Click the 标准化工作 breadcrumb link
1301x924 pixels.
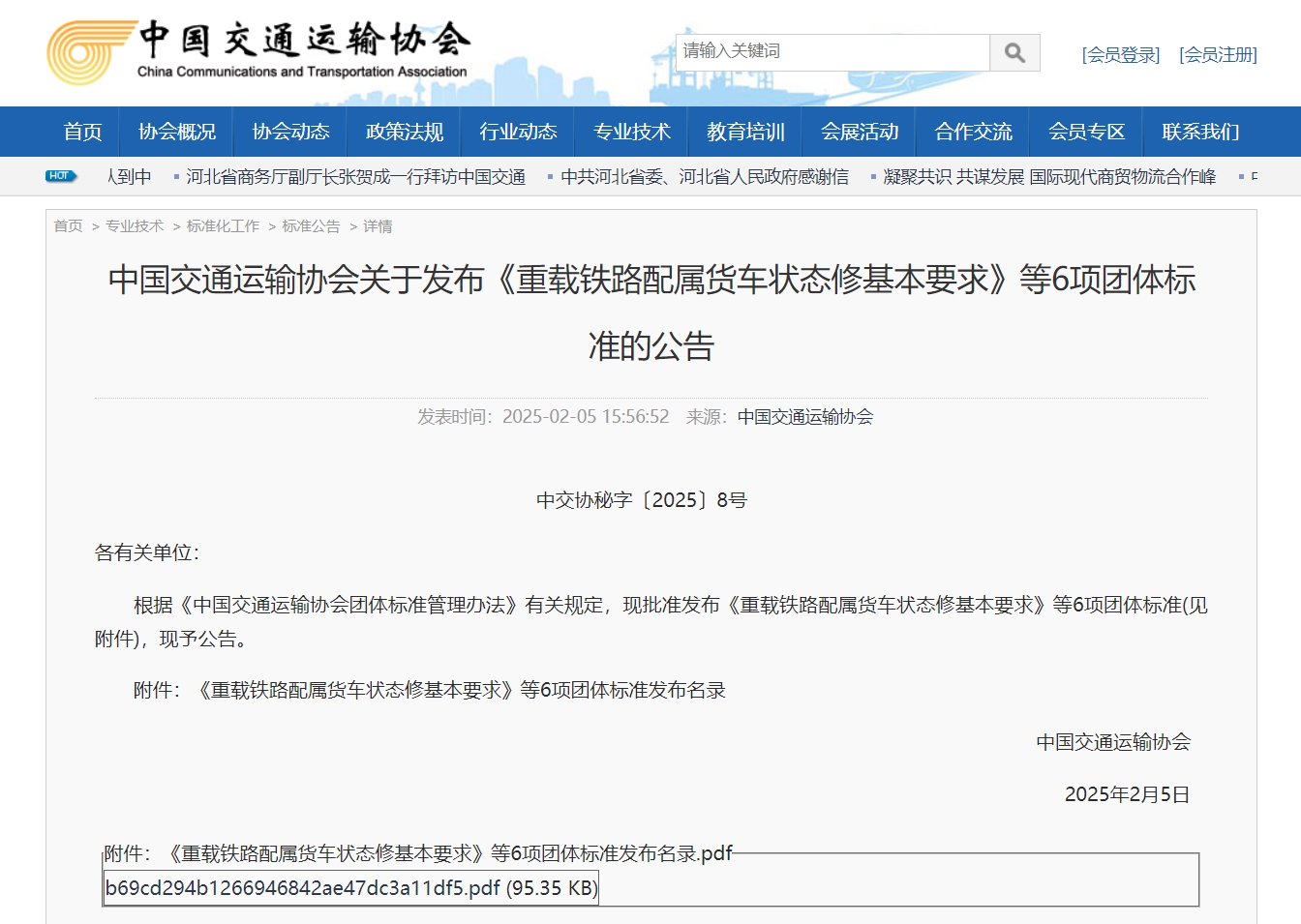223,226
